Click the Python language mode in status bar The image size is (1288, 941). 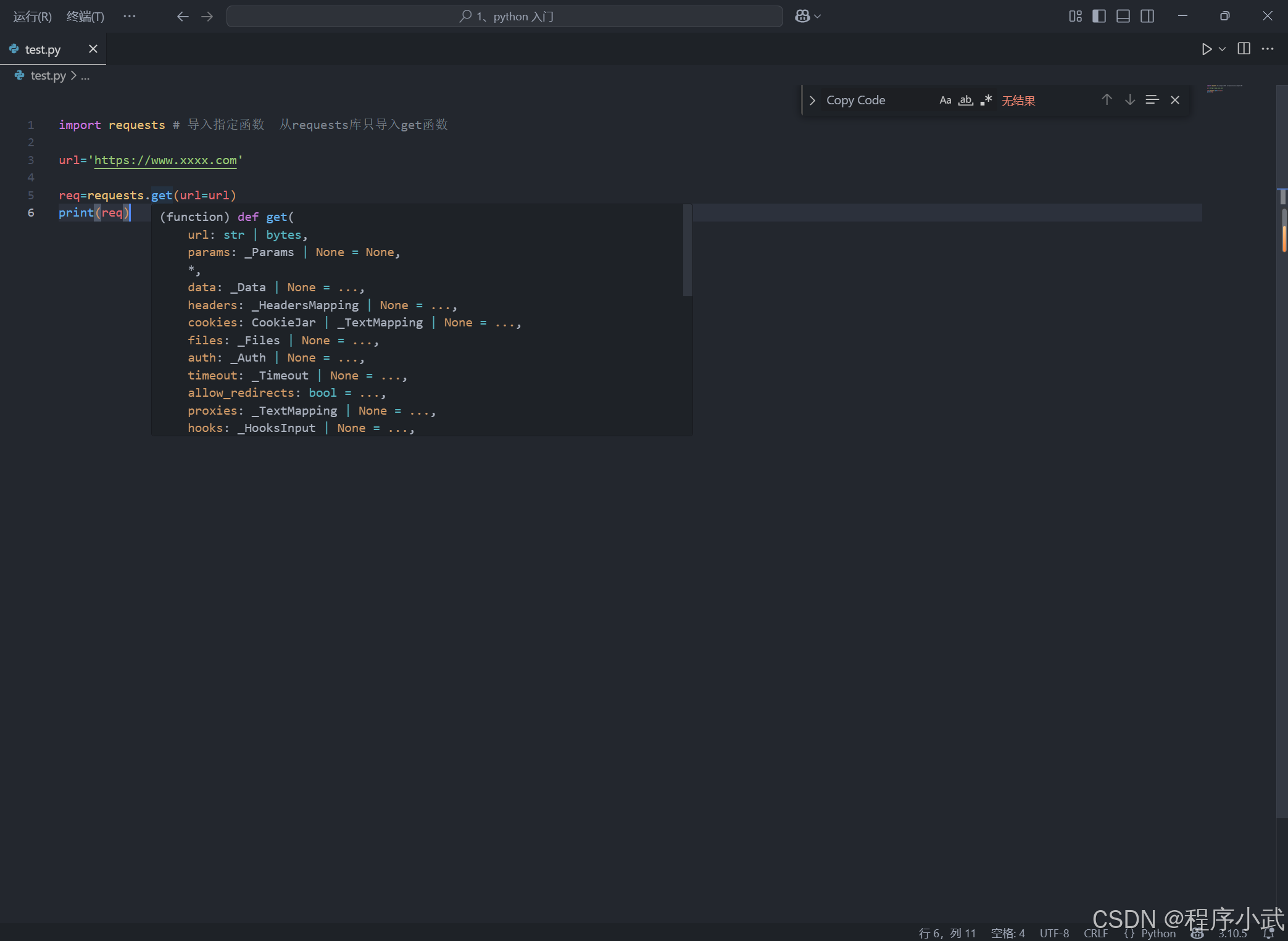click(x=1158, y=933)
